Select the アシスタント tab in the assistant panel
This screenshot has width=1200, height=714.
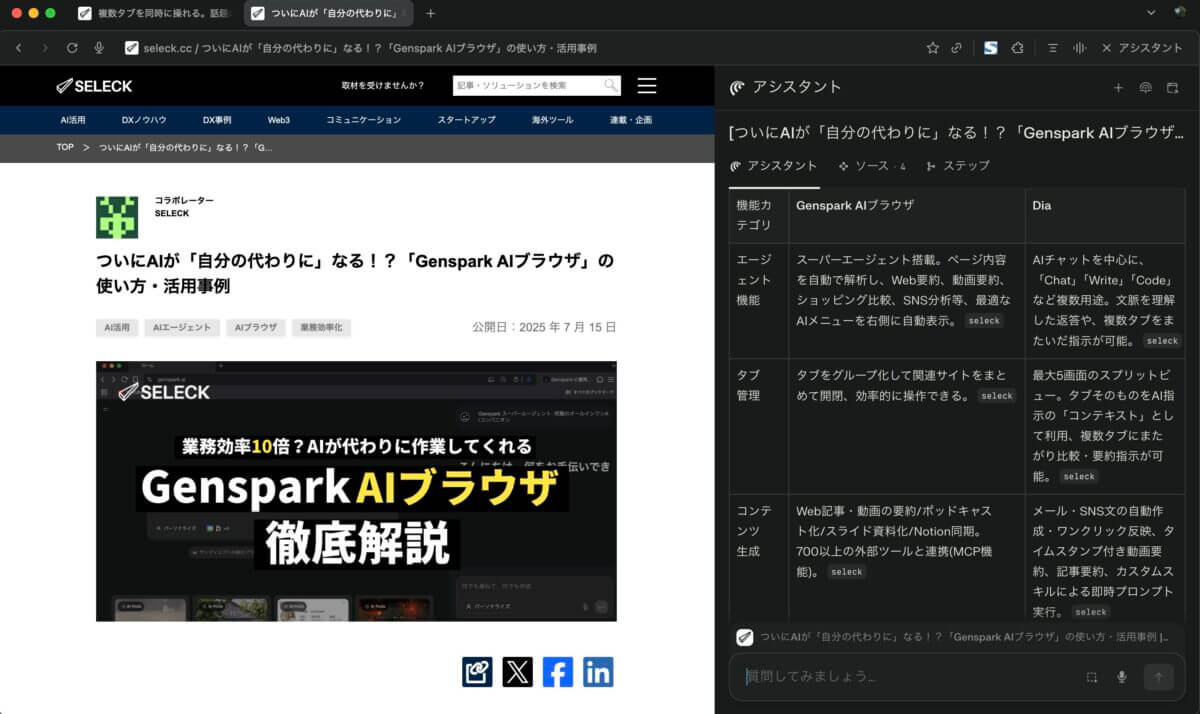(774, 166)
